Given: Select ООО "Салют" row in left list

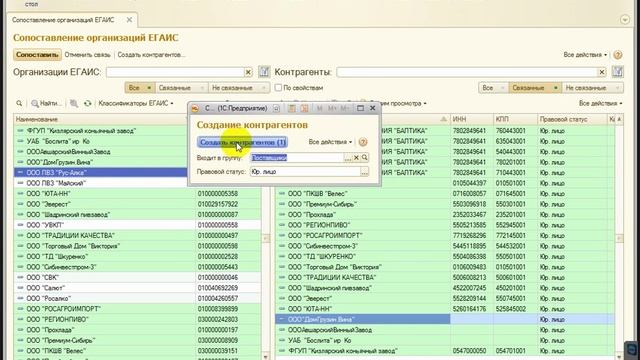Looking at the screenshot, I should coord(137,288).
